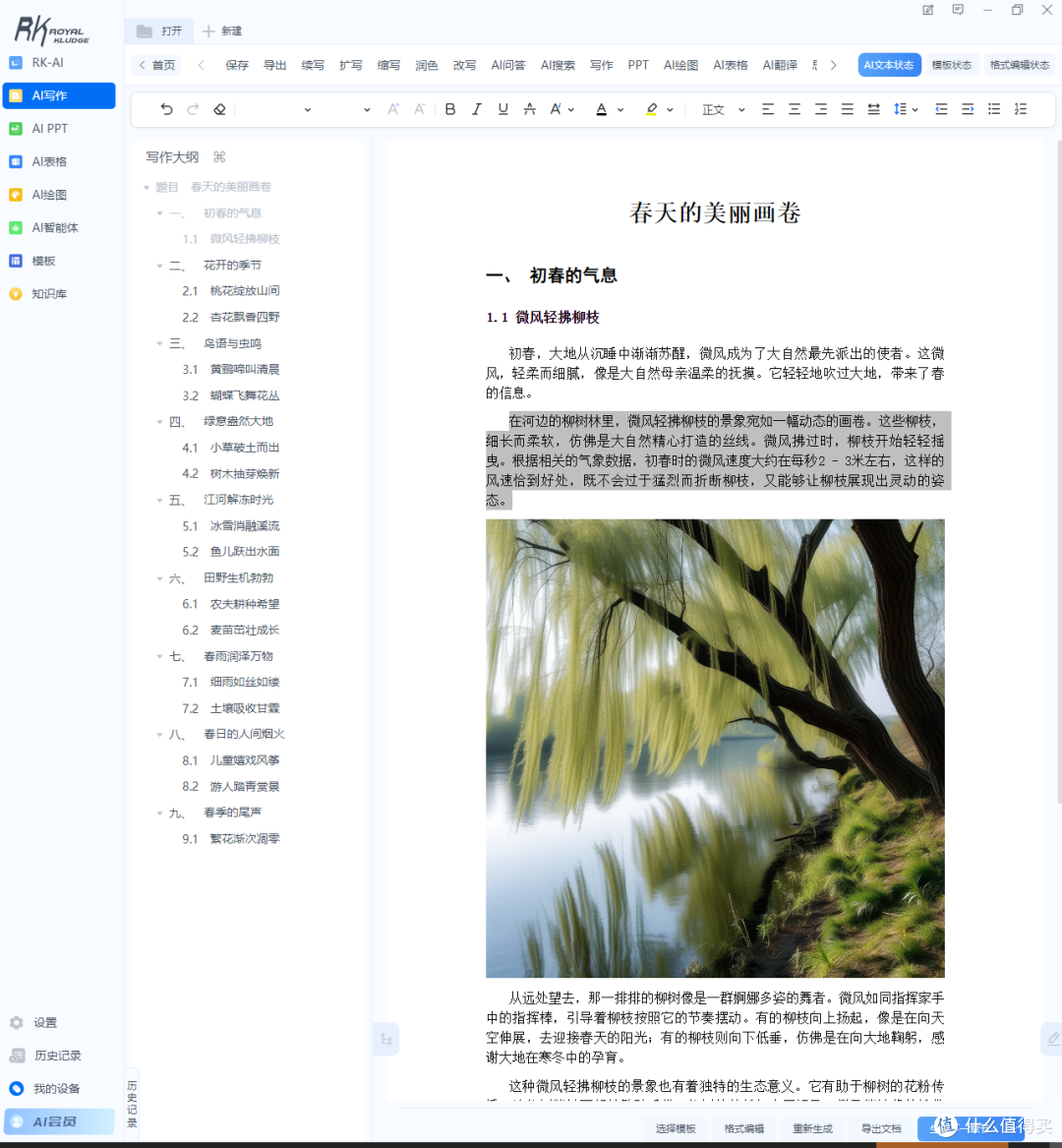The image size is (1062, 1148).
Task: Decrease font size icon
Action: pos(419,109)
